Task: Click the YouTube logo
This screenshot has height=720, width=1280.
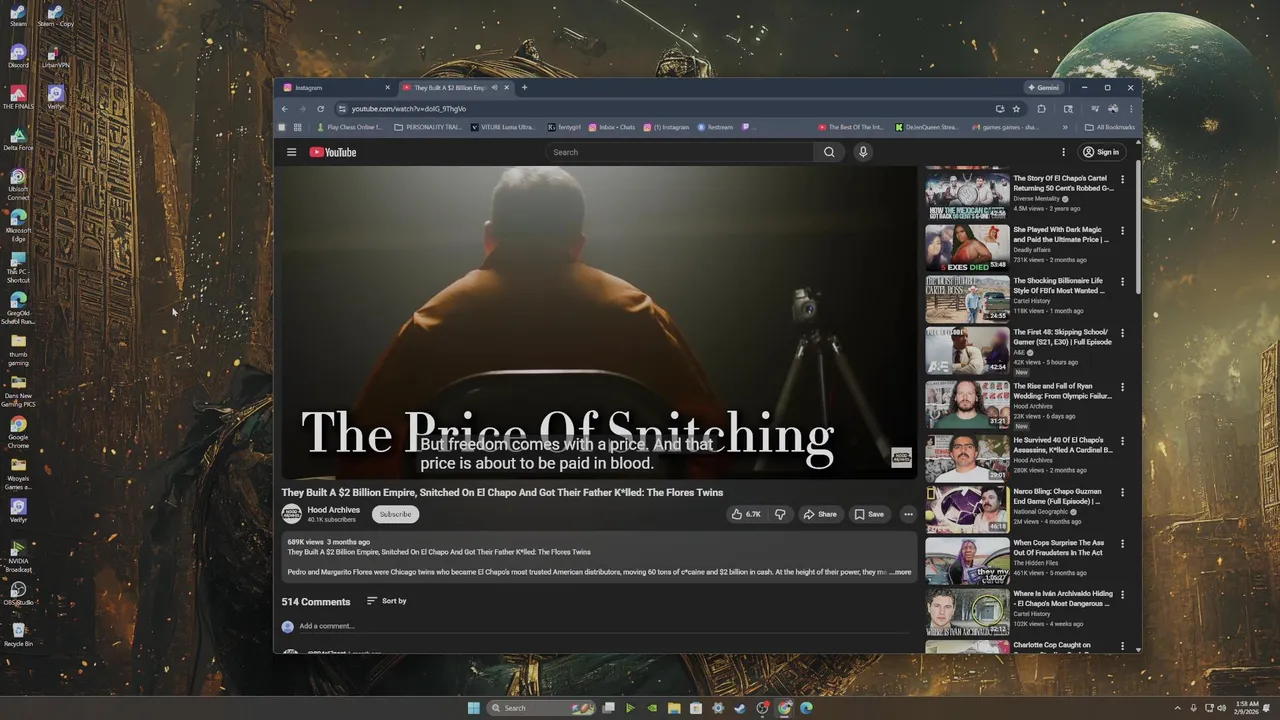Action: coord(333,152)
